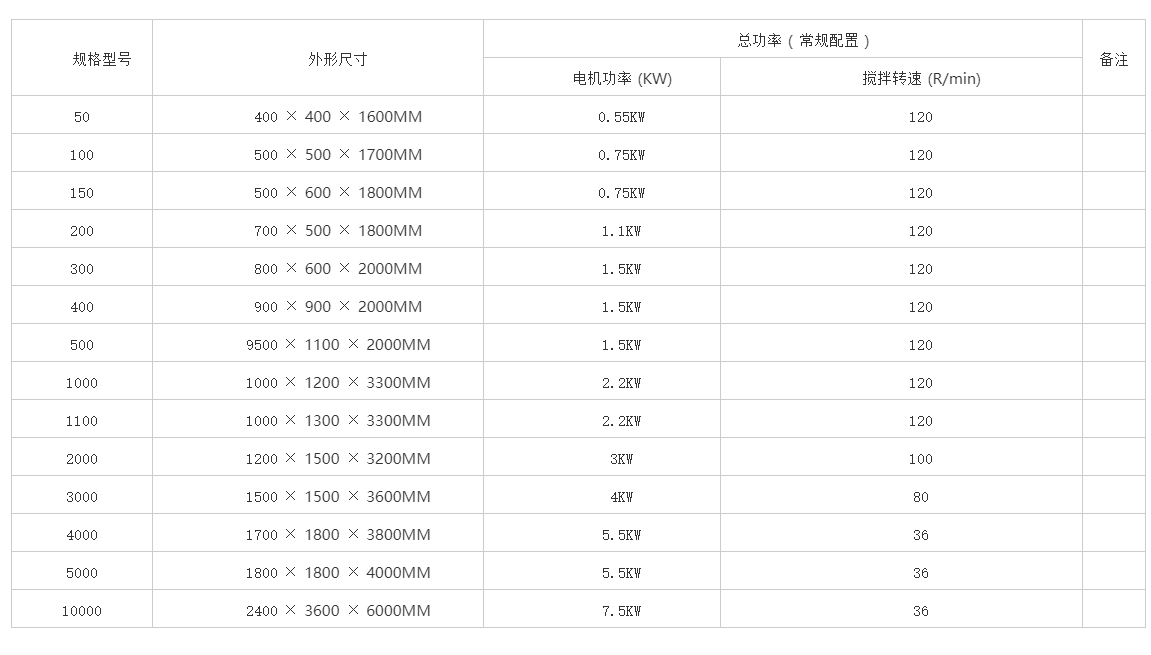Select model number 1100 cell
This screenshot has width=1151, height=655.
click(82, 421)
